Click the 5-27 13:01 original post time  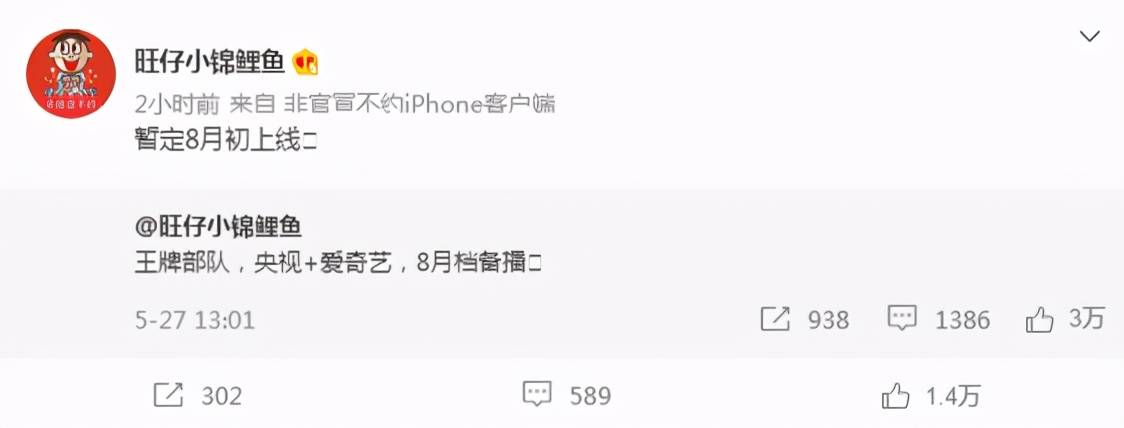194,320
